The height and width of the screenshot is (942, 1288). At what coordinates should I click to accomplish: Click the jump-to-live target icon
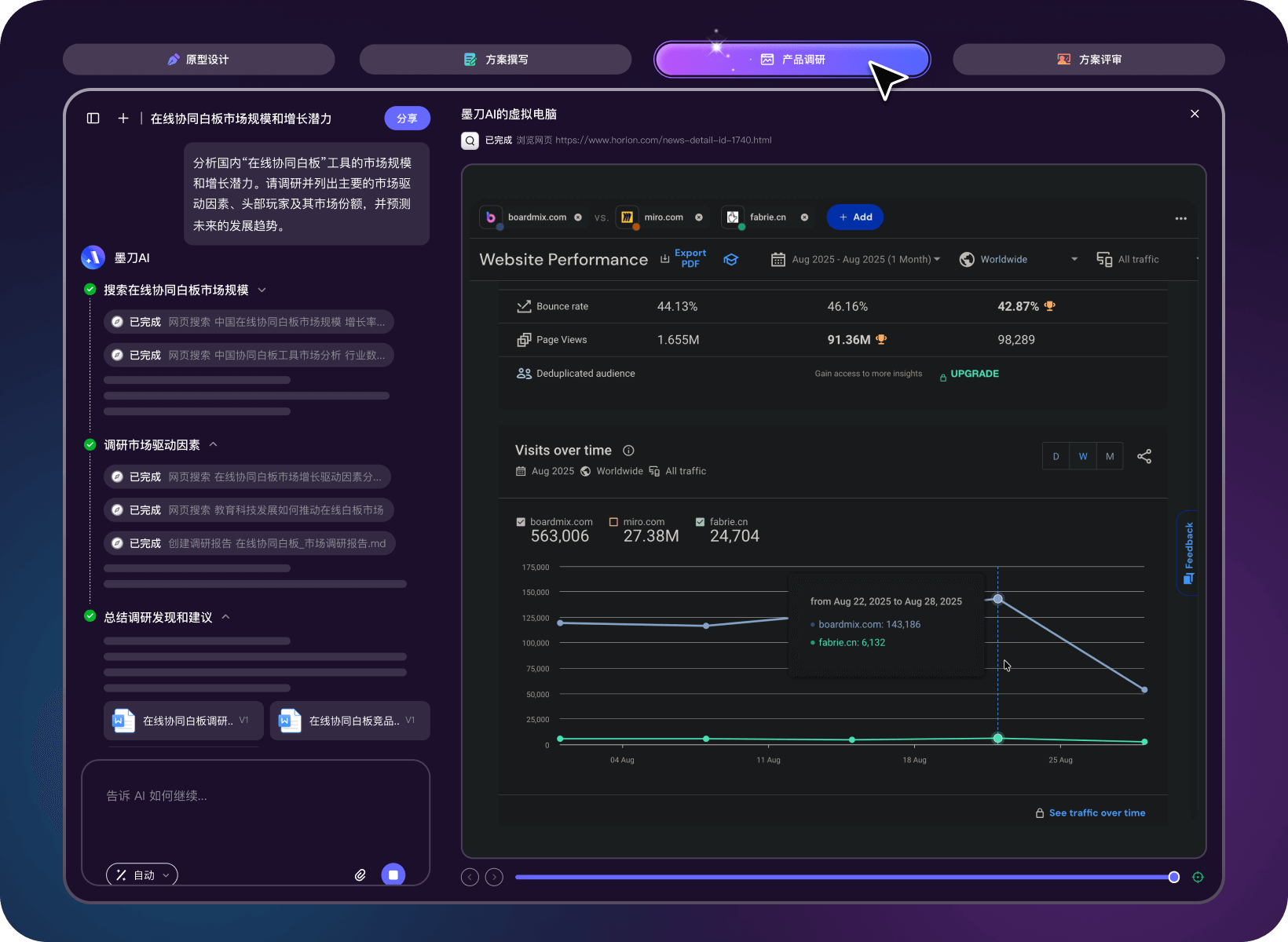pos(1198,877)
